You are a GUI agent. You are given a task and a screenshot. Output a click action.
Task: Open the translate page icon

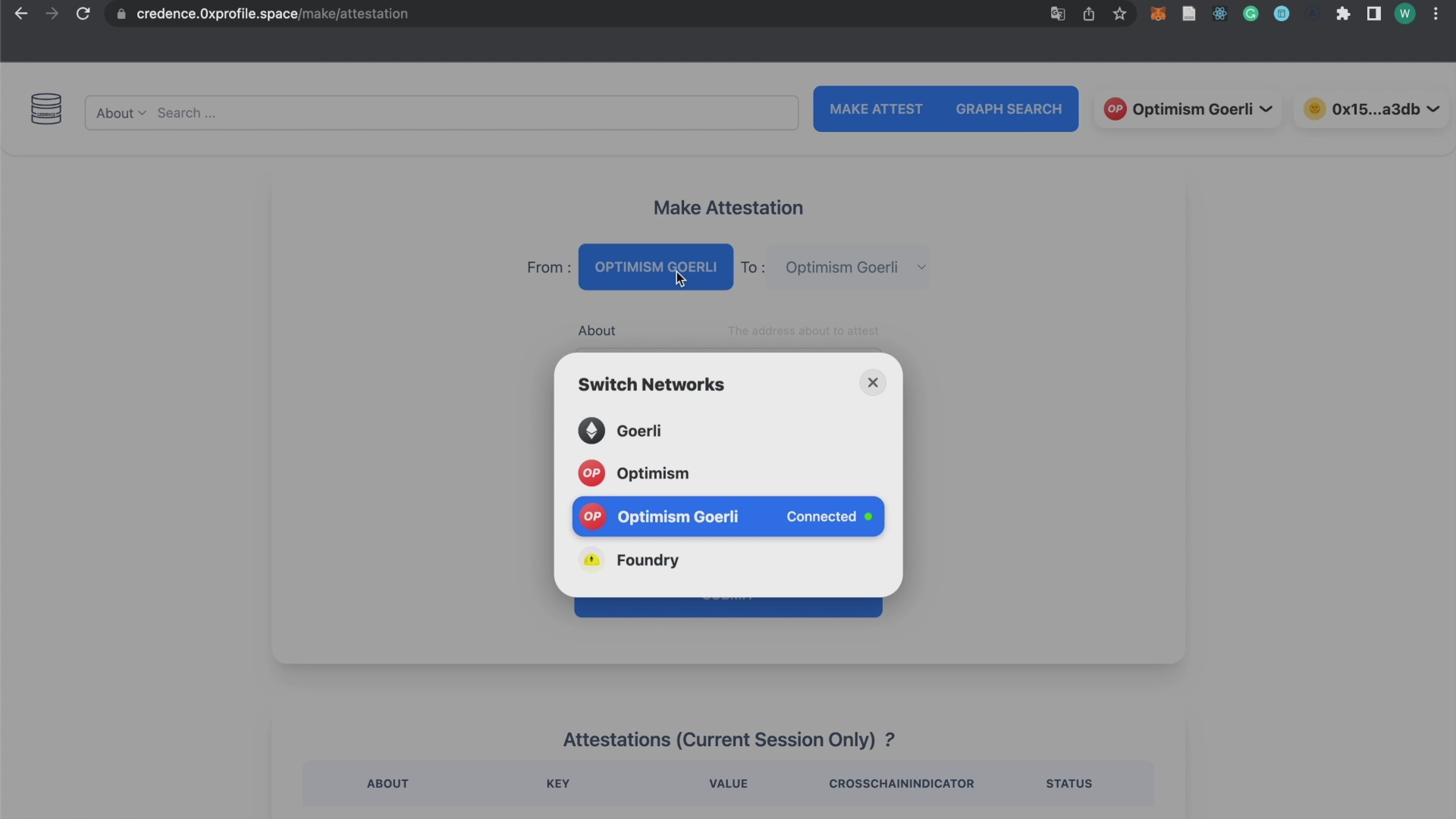click(x=1057, y=14)
